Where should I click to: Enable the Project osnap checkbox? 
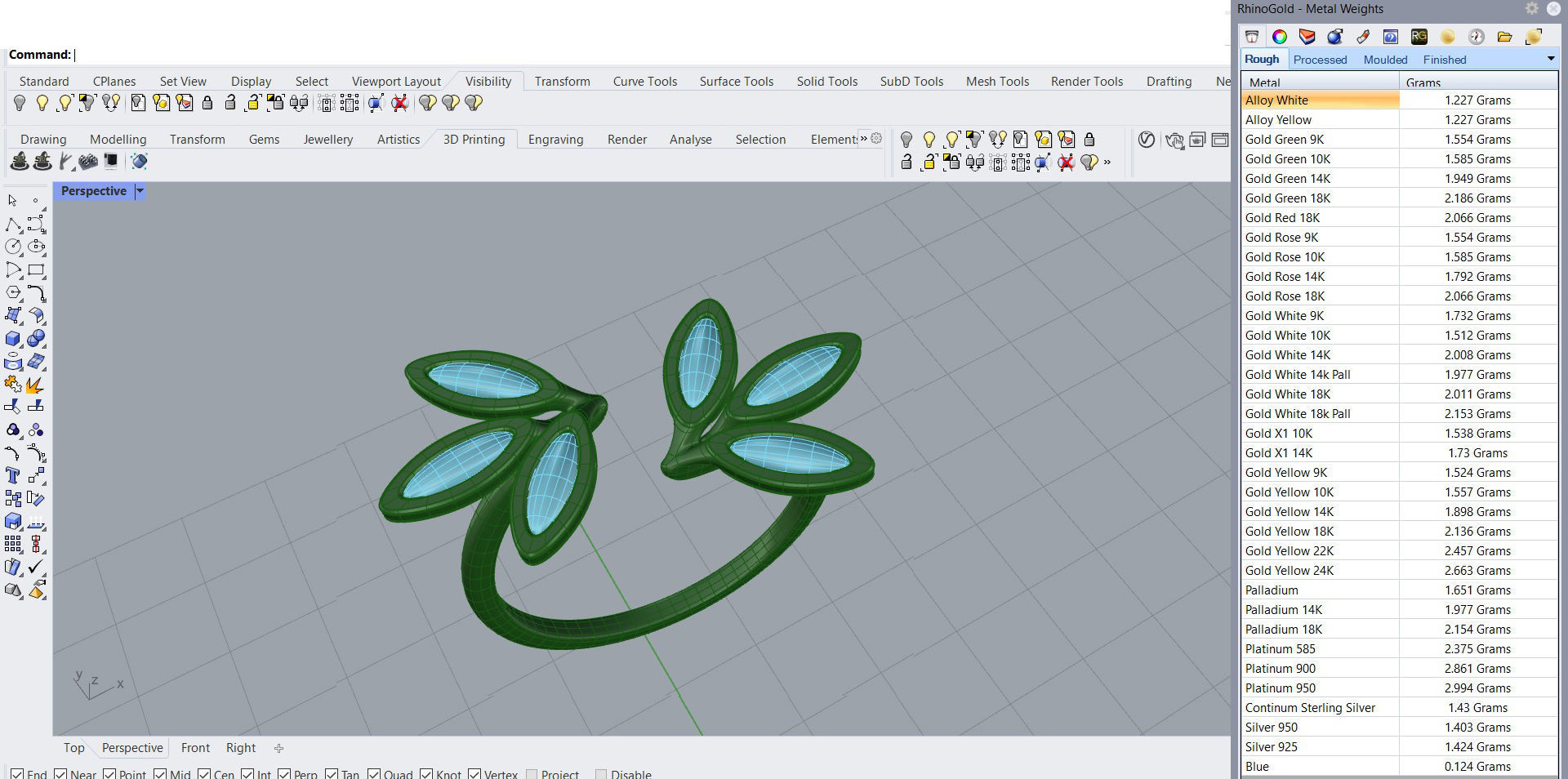pos(532,774)
